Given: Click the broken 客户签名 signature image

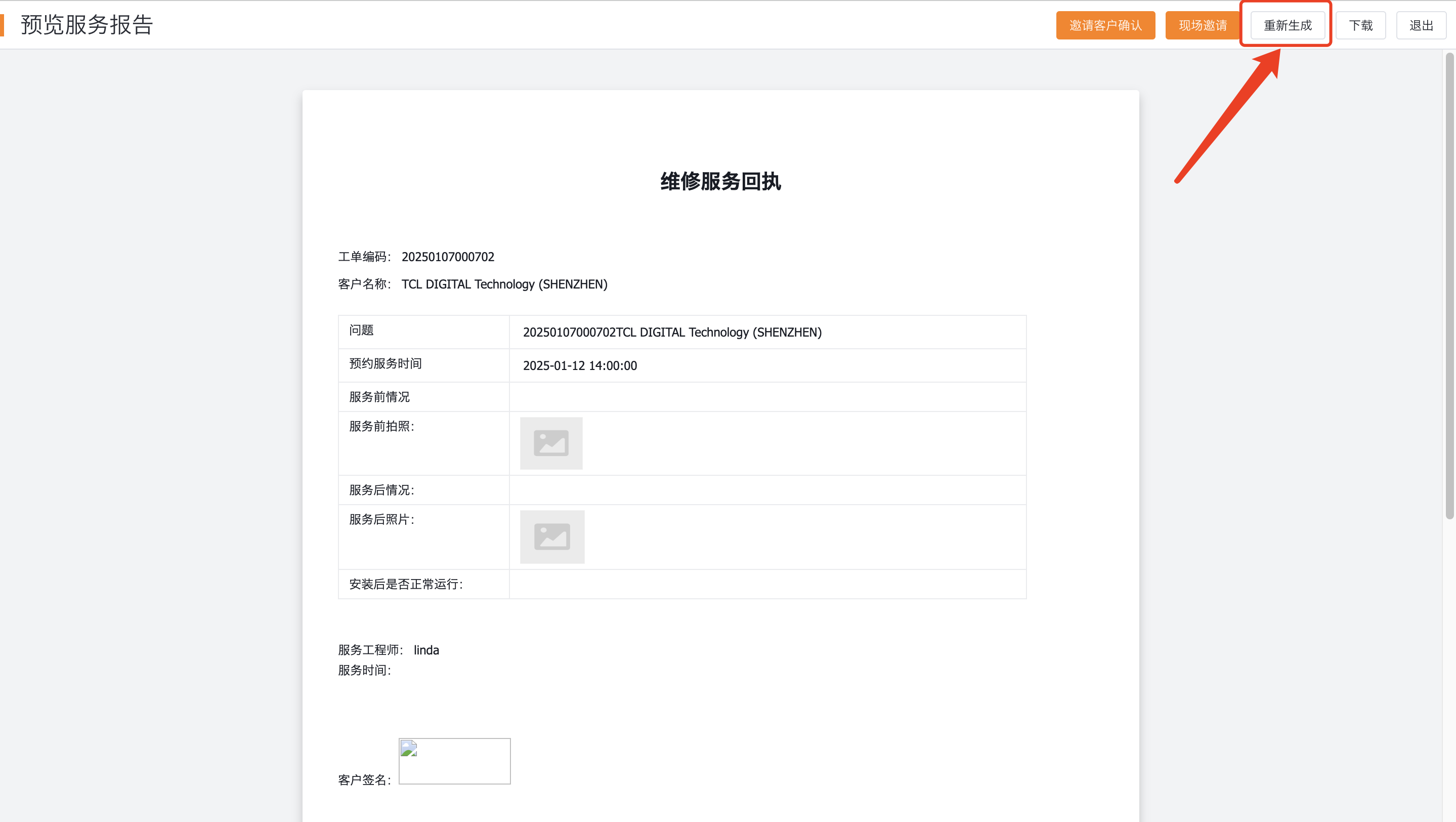Looking at the screenshot, I should [454, 761].
